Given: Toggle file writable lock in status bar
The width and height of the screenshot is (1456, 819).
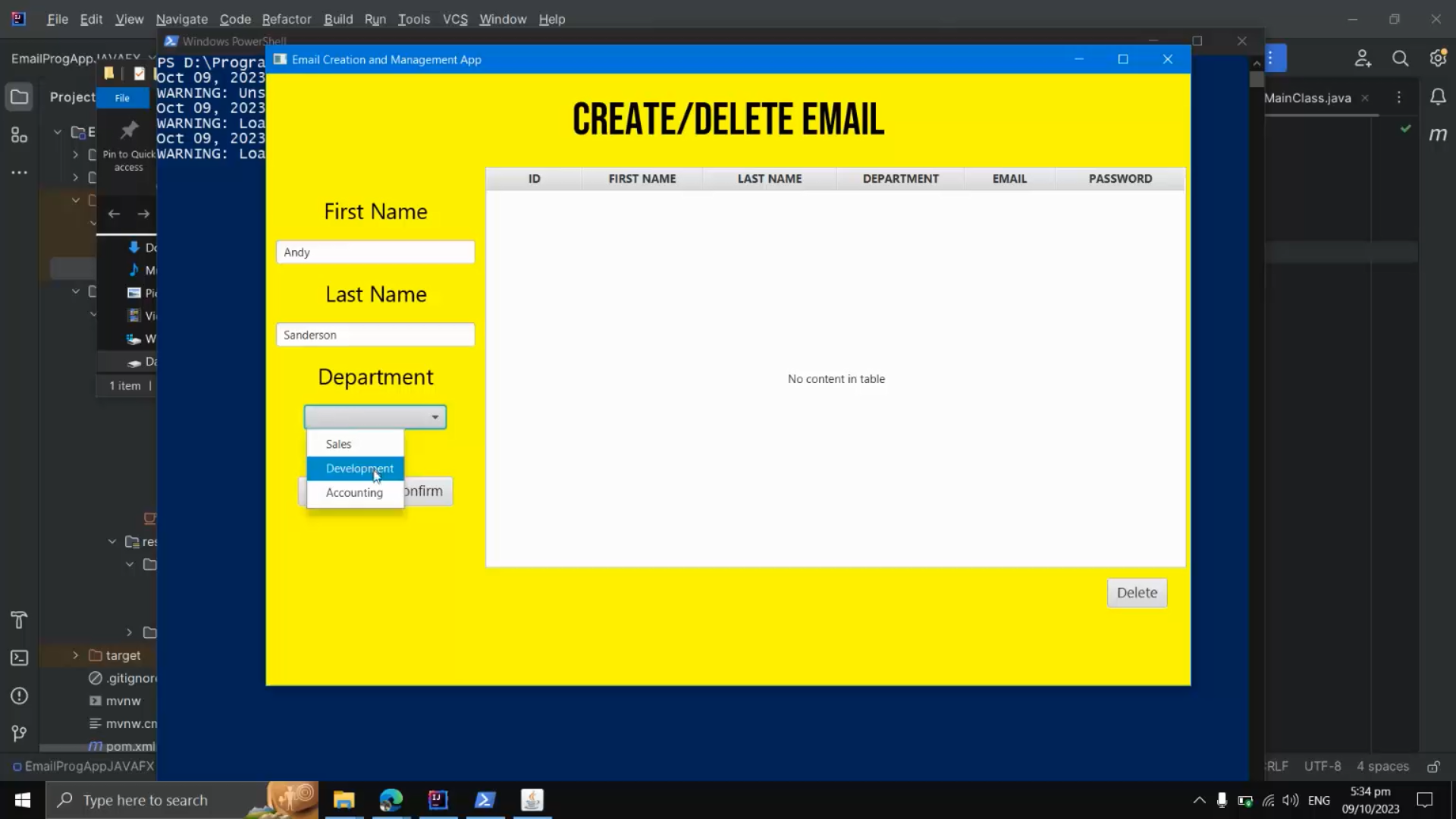Looking at the screenshot, I should (x=1433, y=767).
